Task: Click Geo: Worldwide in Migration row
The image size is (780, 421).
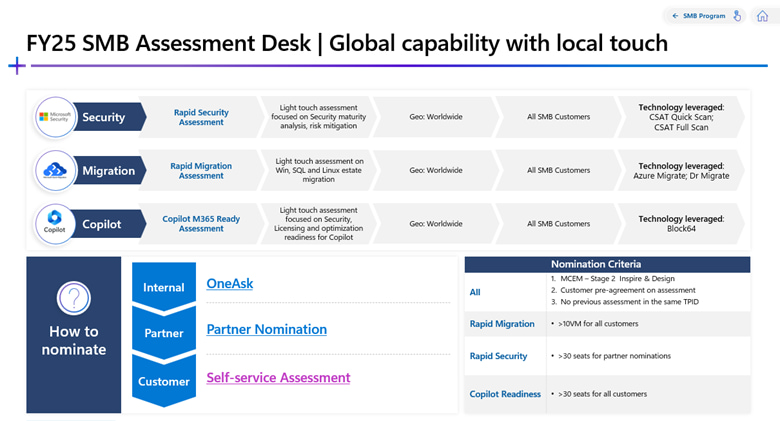Action: point(436,170)
